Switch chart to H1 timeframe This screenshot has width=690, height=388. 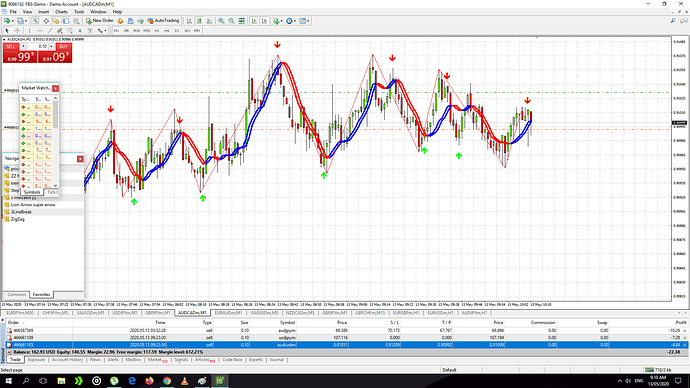click(x=157, y=31)
